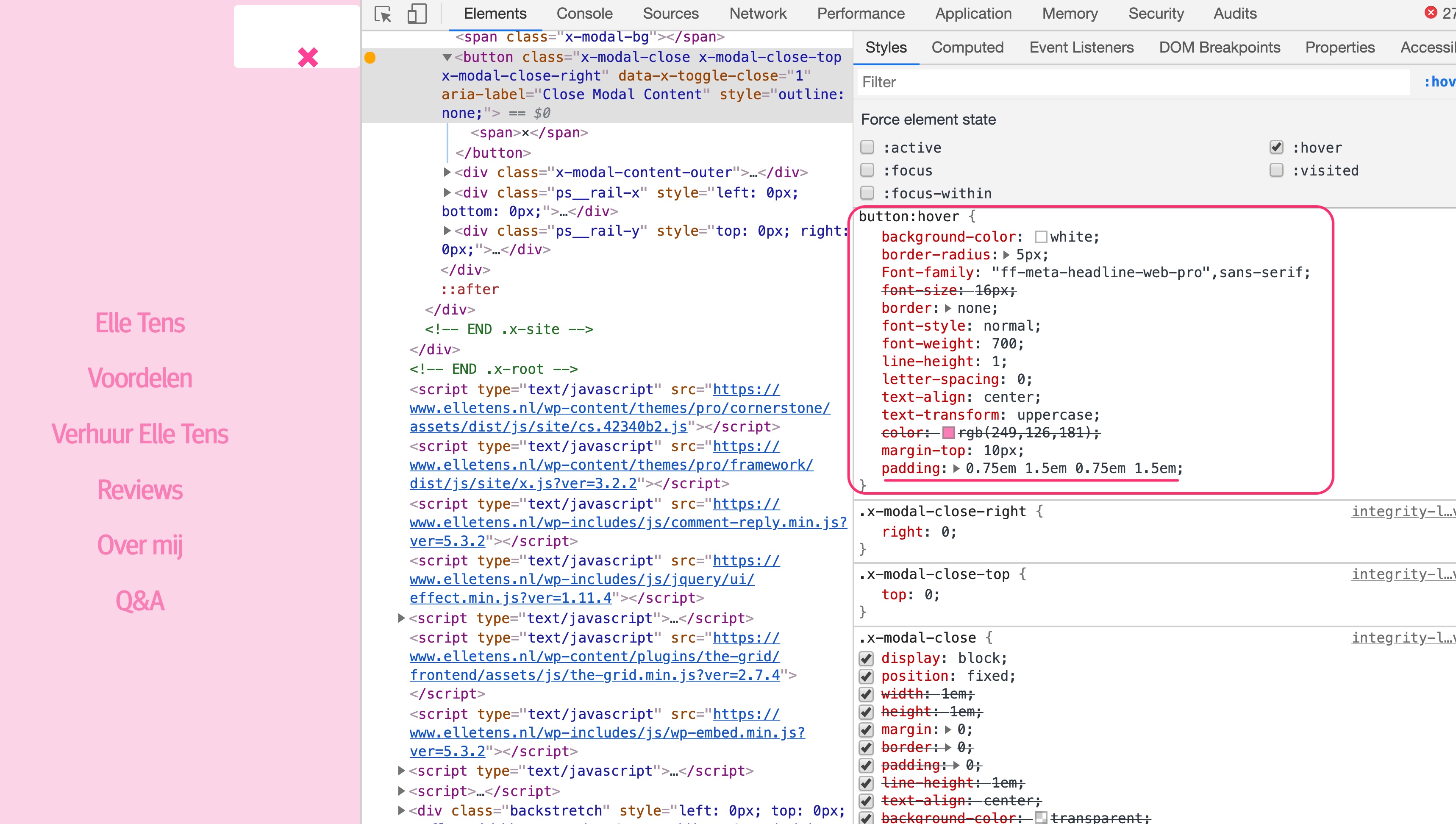
Task: Open the Sources tab
Action: pos(670,14)
